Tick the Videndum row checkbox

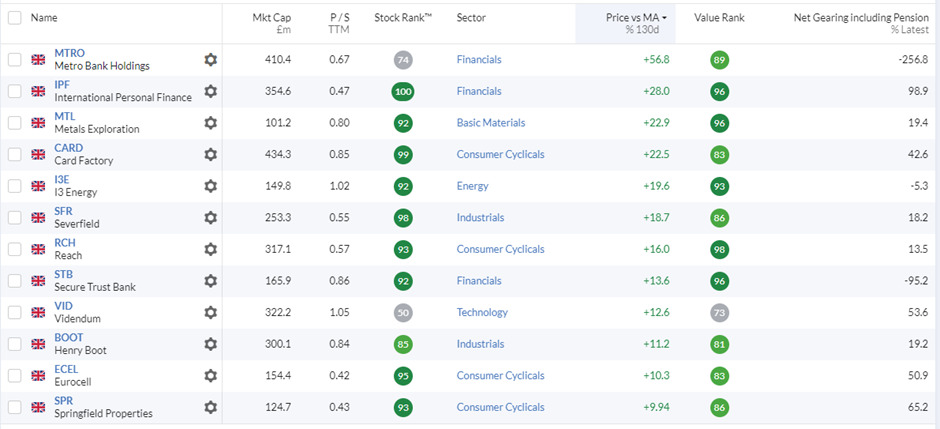14,312
